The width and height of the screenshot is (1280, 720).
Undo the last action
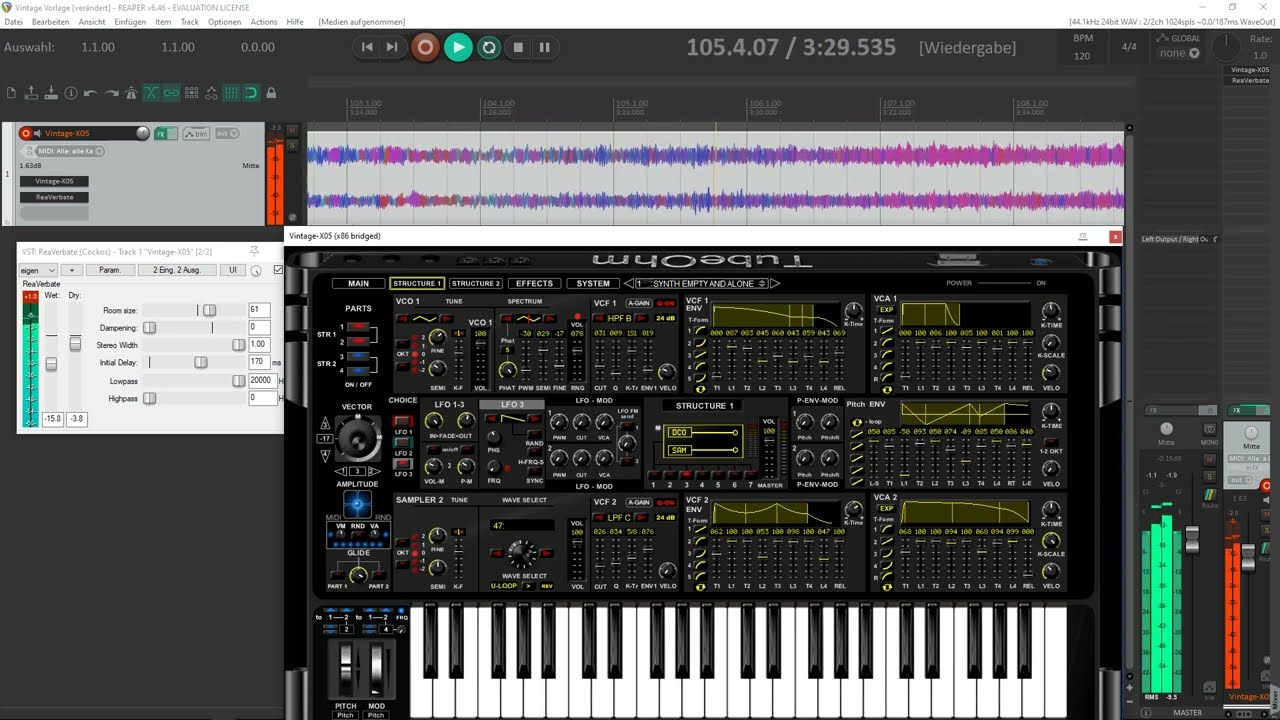91,93
